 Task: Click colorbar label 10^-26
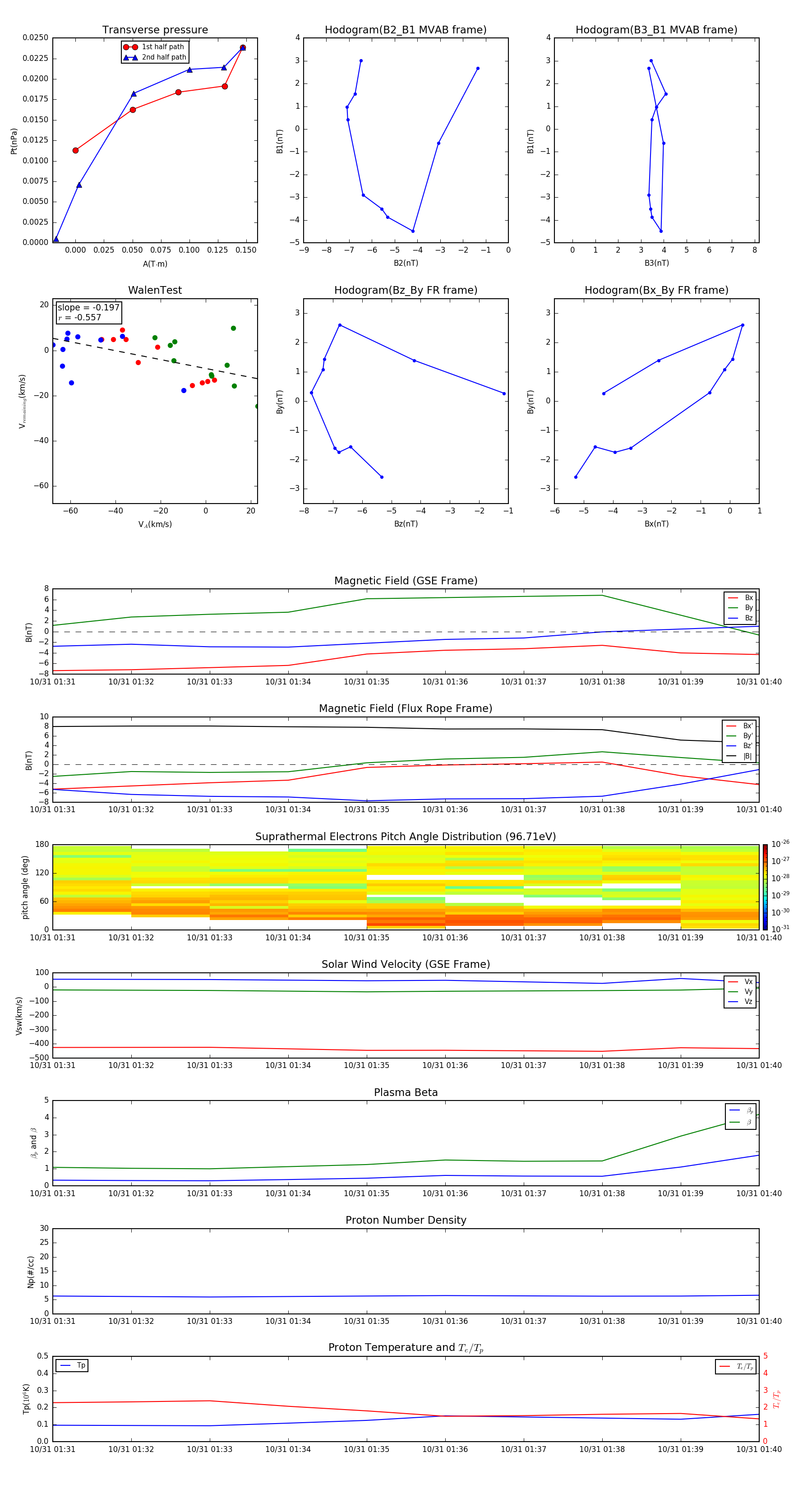(780, 844)
